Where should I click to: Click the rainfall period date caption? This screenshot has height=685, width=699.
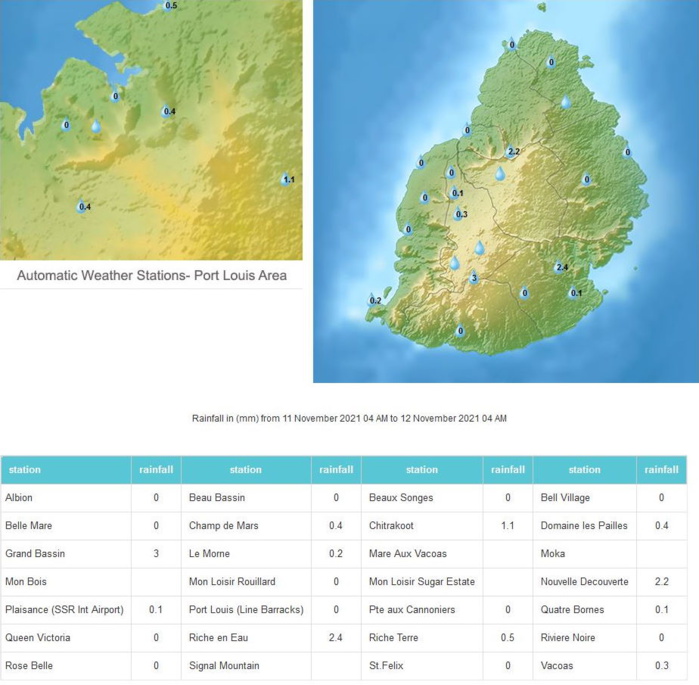point(349,418)
